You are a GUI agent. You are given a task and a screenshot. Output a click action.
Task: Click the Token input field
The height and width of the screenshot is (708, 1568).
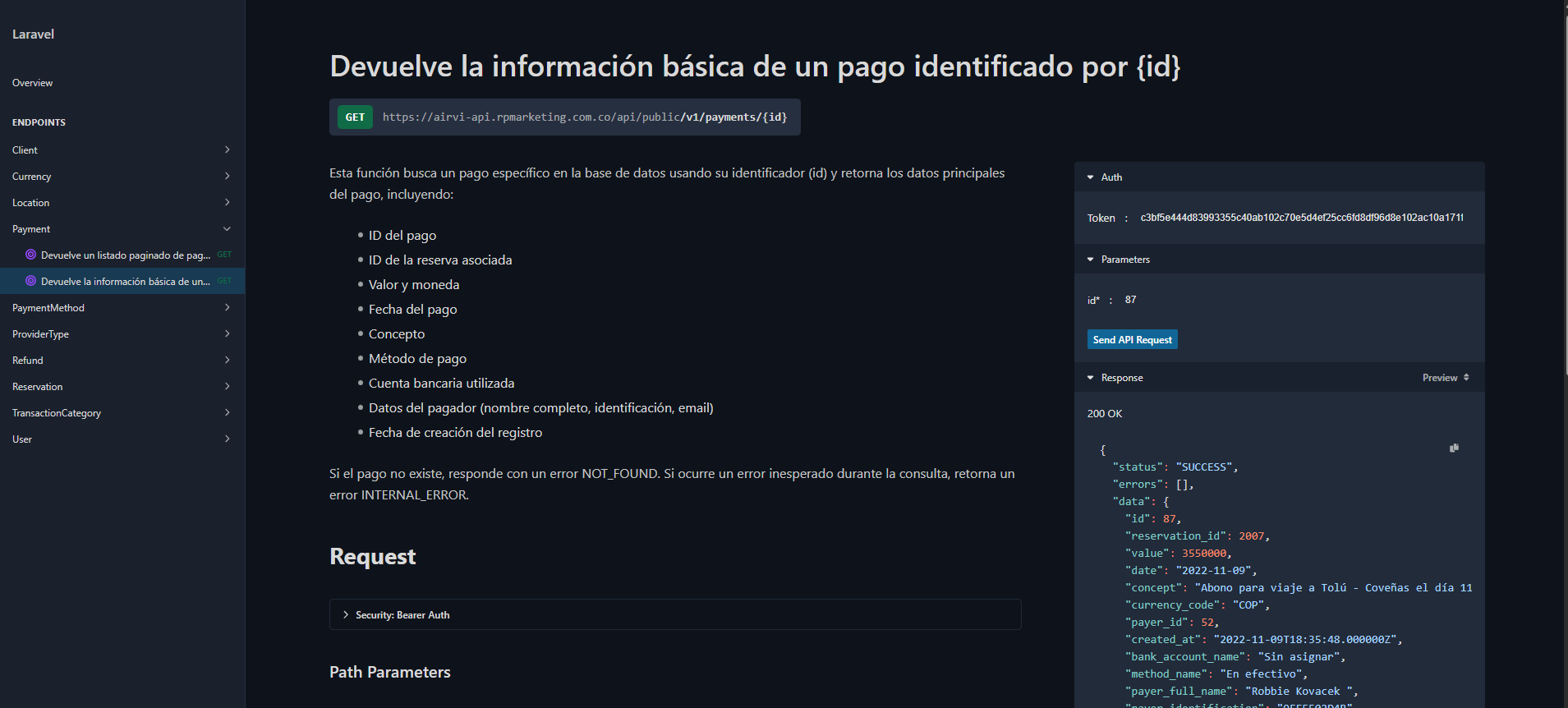click(1301, 218)
